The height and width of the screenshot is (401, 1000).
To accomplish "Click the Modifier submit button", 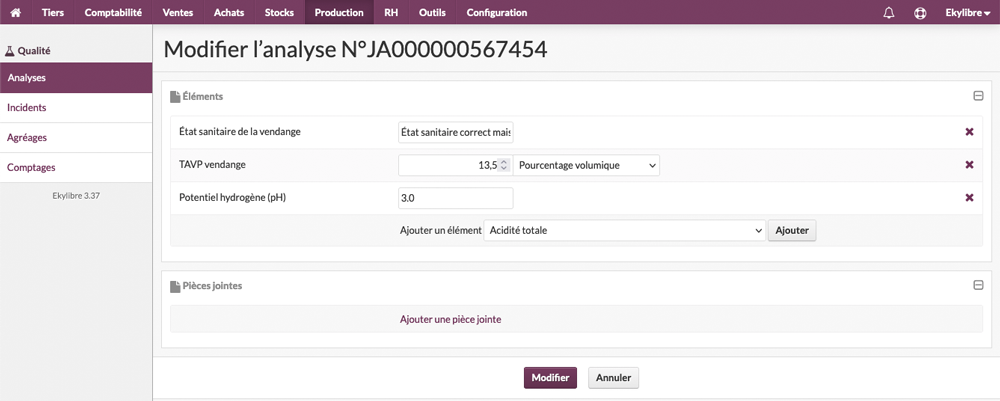I will click(x=550, y=377).
